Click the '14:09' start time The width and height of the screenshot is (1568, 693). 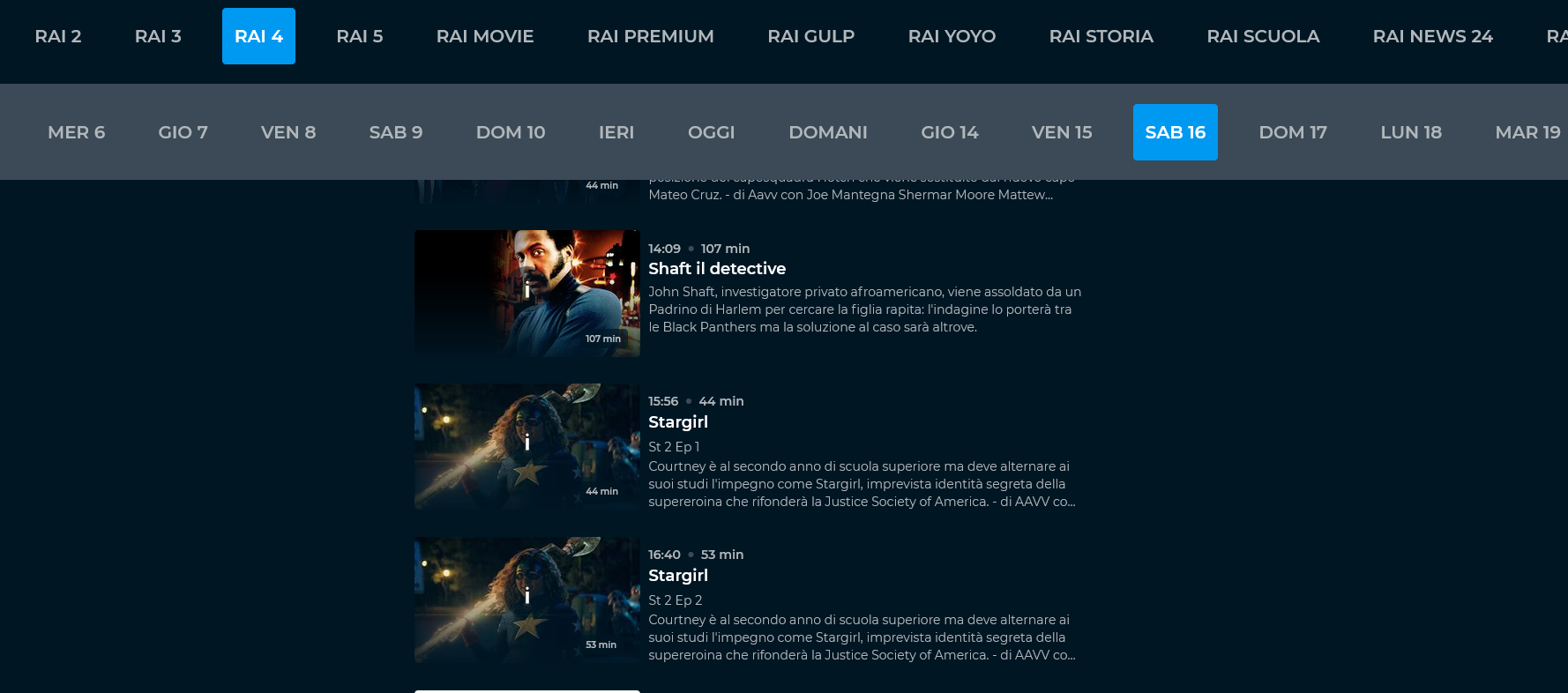664,249
